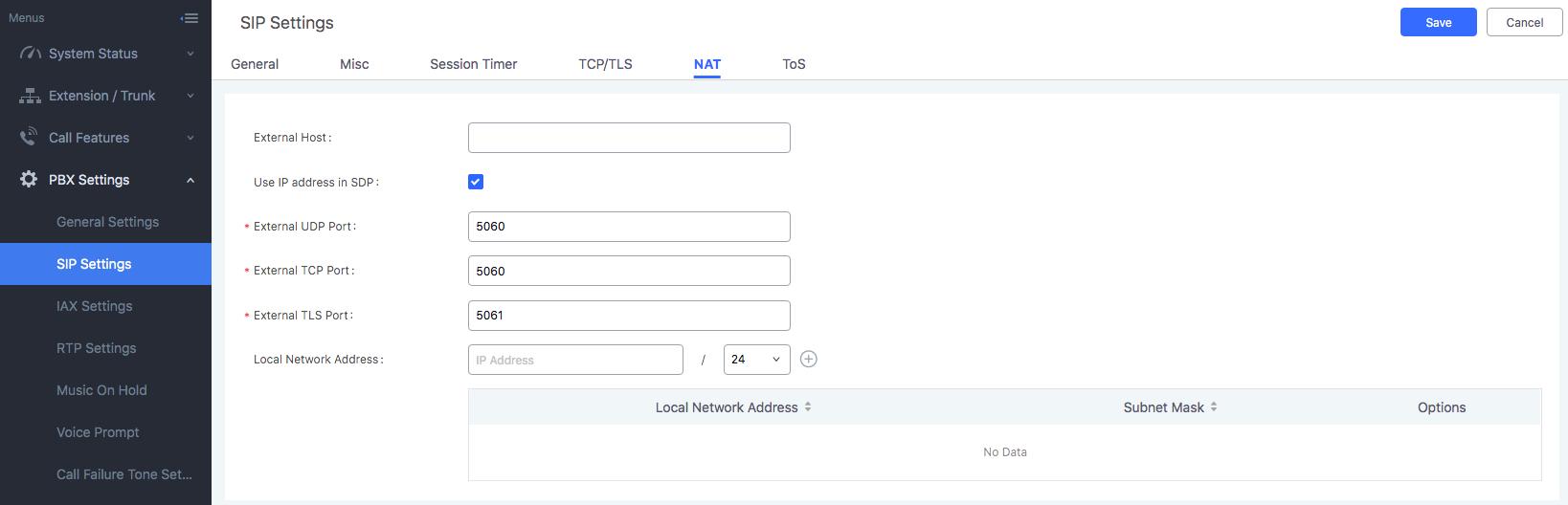Image resolution: width=1568 pixels, height=505 pixels.
Task: Save the SIP settings
Action: click(x=1439, y=22)
